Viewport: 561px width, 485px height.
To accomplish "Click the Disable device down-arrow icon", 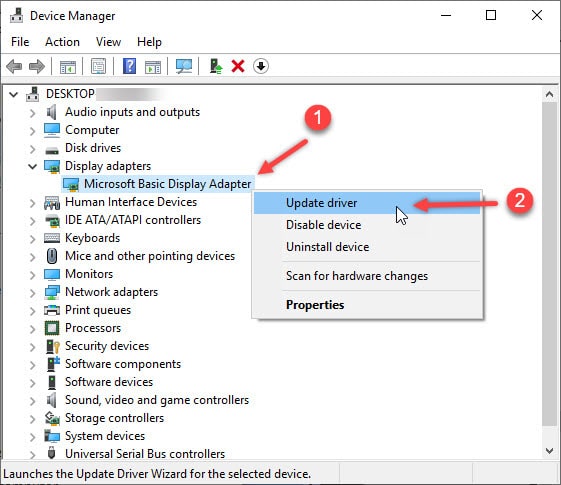I will click(x=261, y=66).
